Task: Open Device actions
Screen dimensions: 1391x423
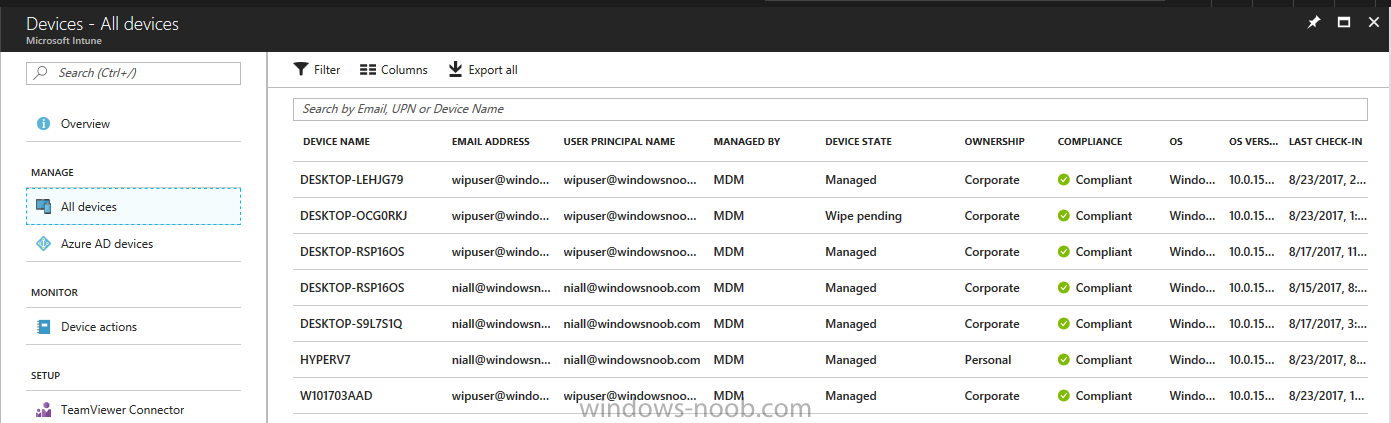Action: click(134, 326)
